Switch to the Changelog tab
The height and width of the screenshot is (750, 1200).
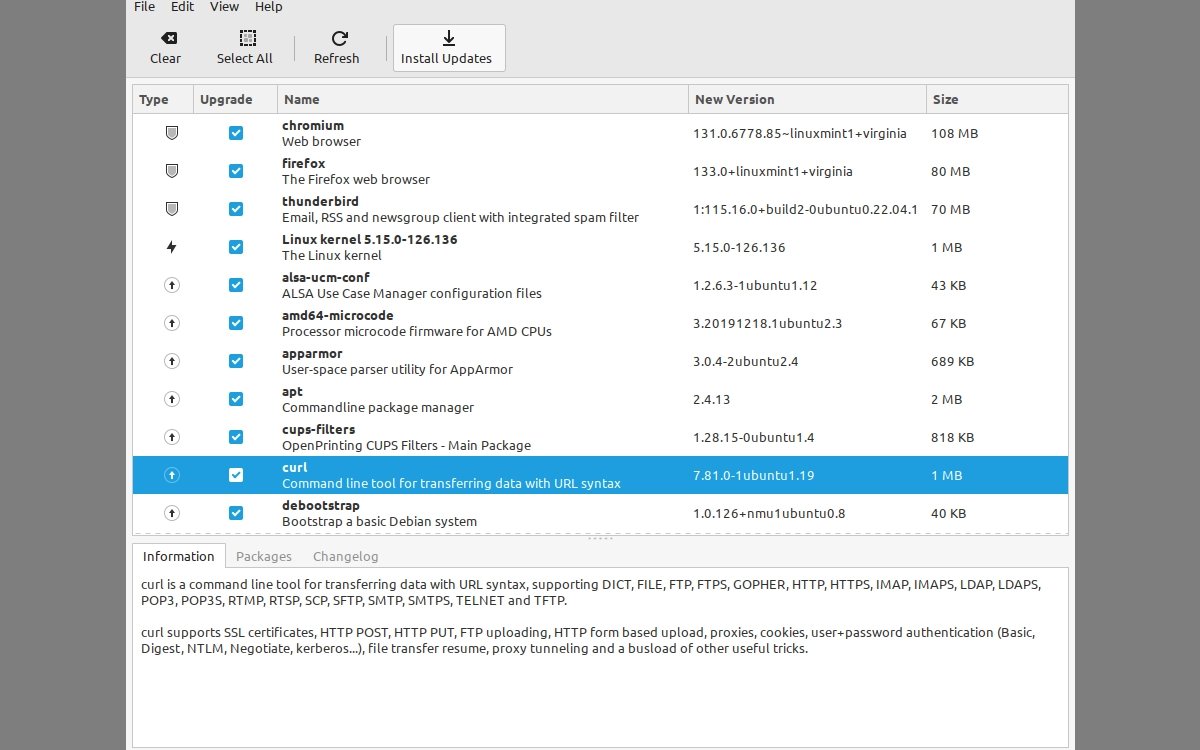point(345,556)
